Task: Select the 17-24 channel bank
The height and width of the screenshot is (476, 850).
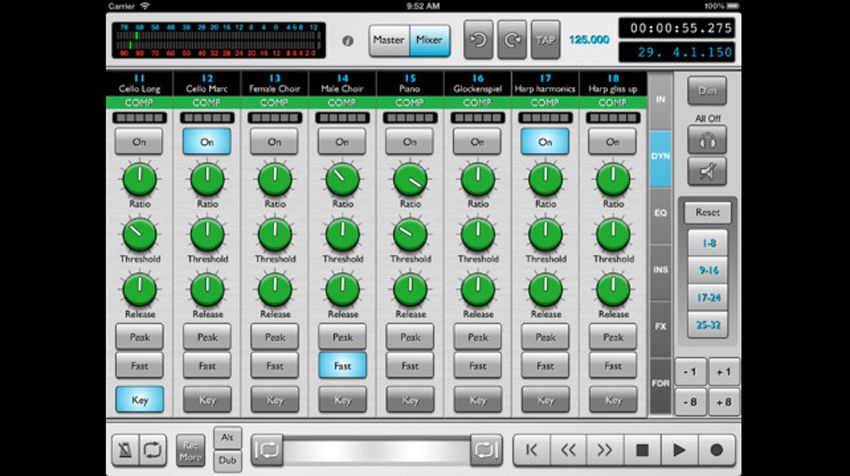Action: point(708,298)
